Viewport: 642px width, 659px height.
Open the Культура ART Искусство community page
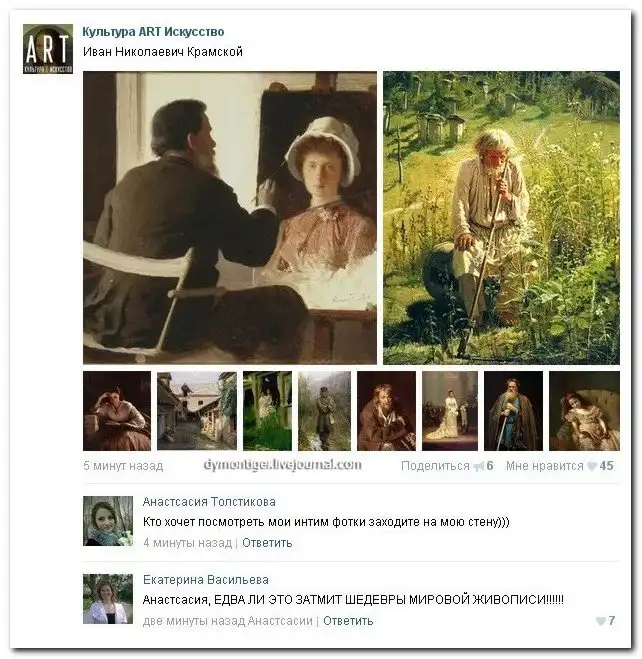(153, 32)
